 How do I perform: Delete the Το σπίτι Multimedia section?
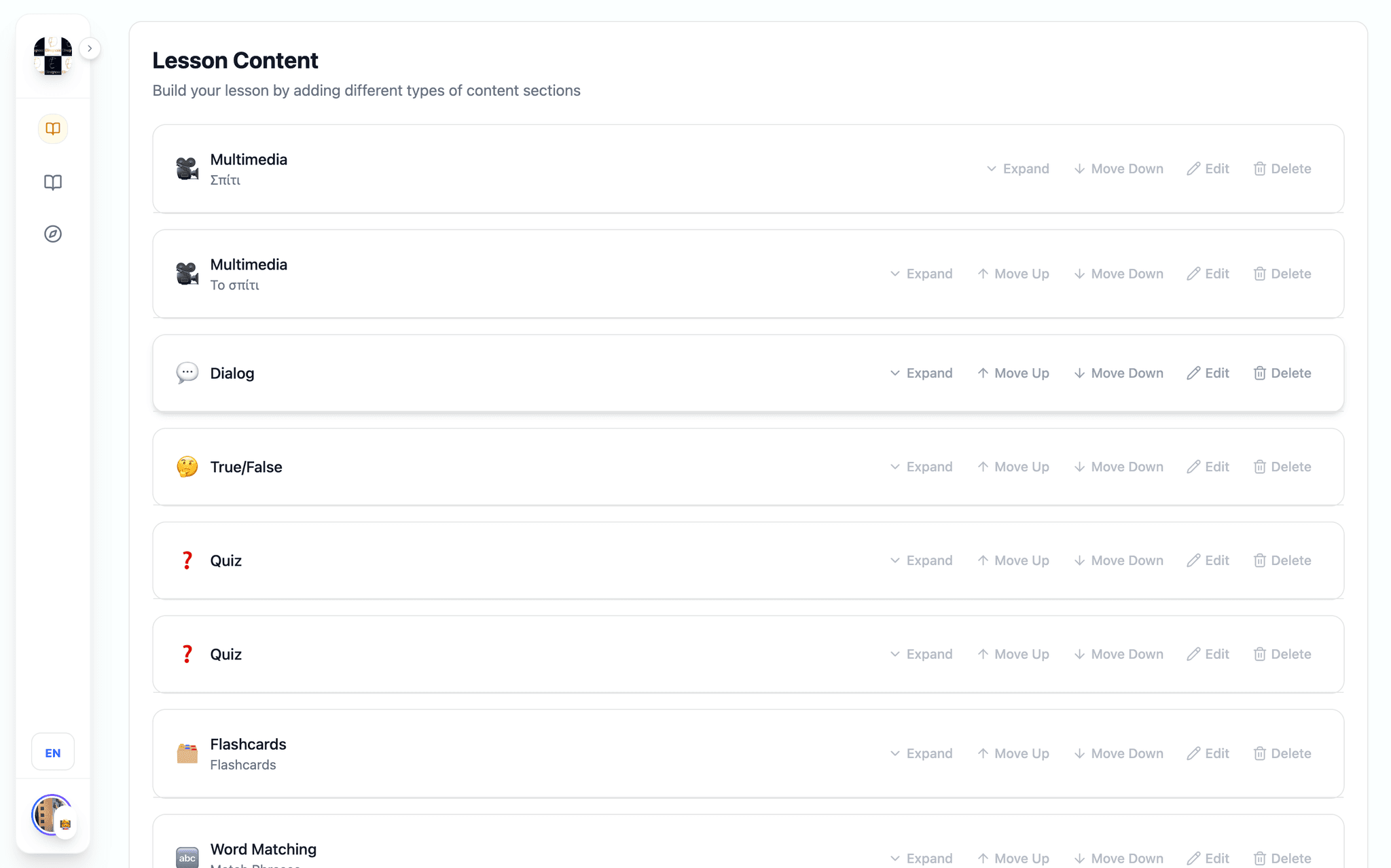click(1282, 274)
